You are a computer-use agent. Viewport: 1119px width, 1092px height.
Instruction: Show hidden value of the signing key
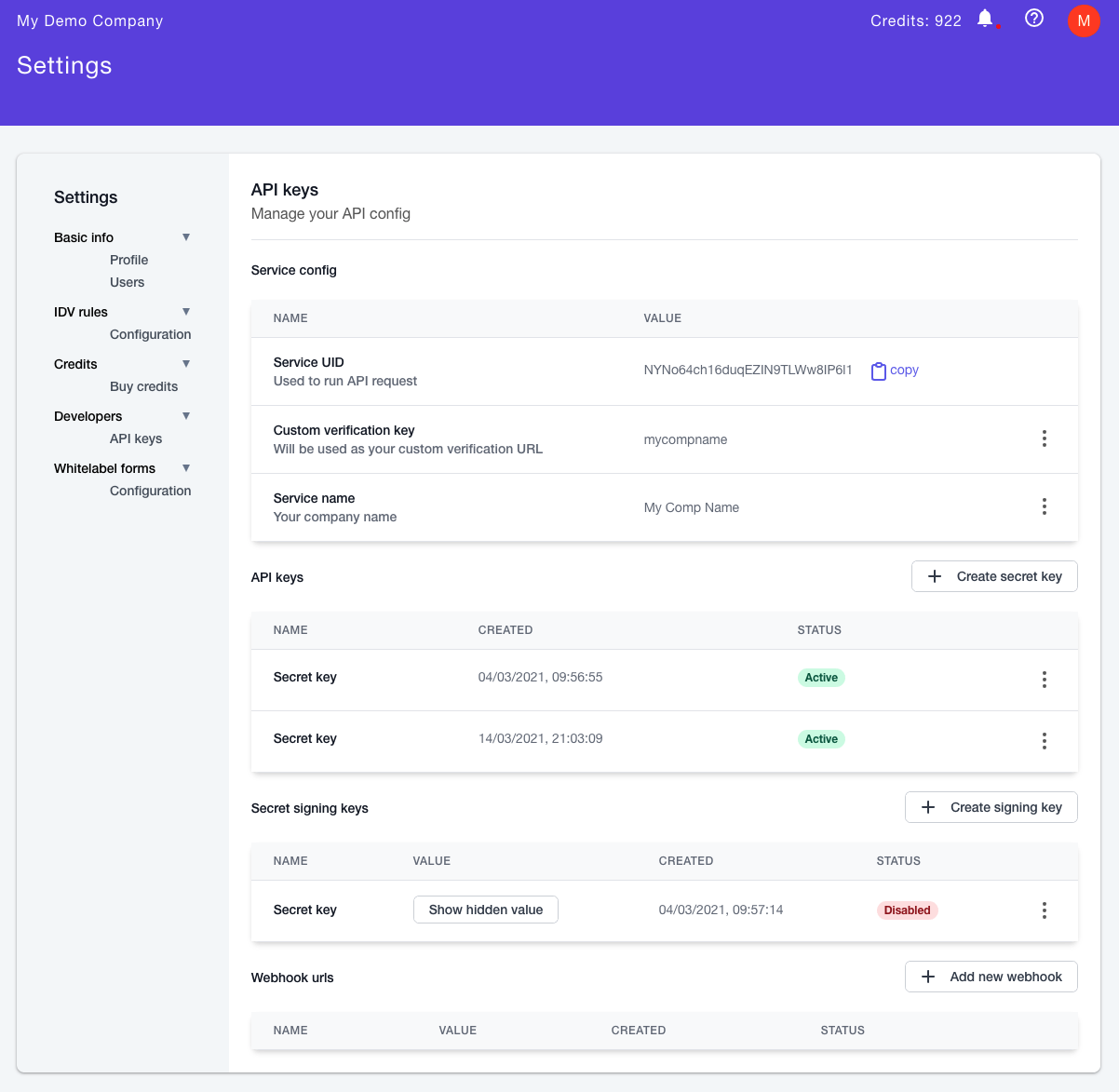(485, 910)
